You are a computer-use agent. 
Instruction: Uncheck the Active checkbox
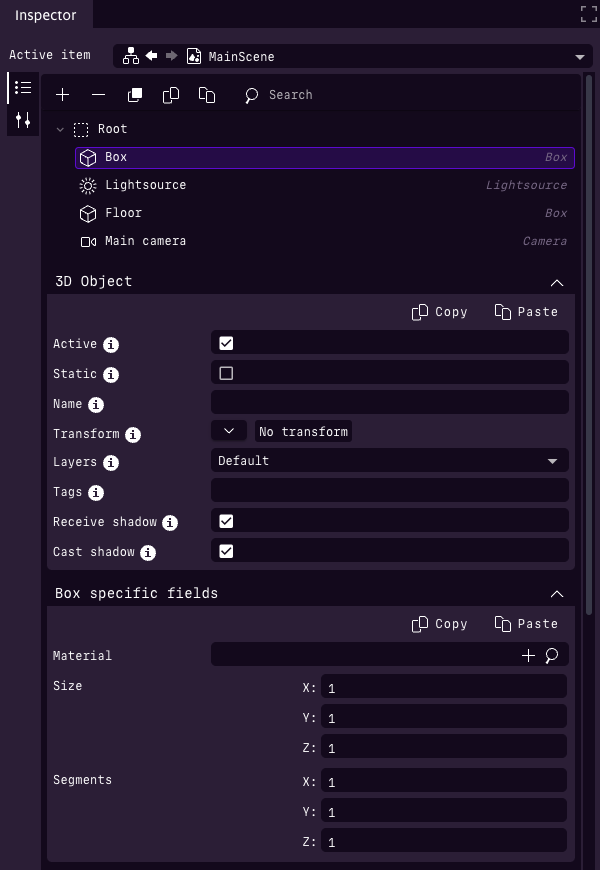(x=226, y=342)
